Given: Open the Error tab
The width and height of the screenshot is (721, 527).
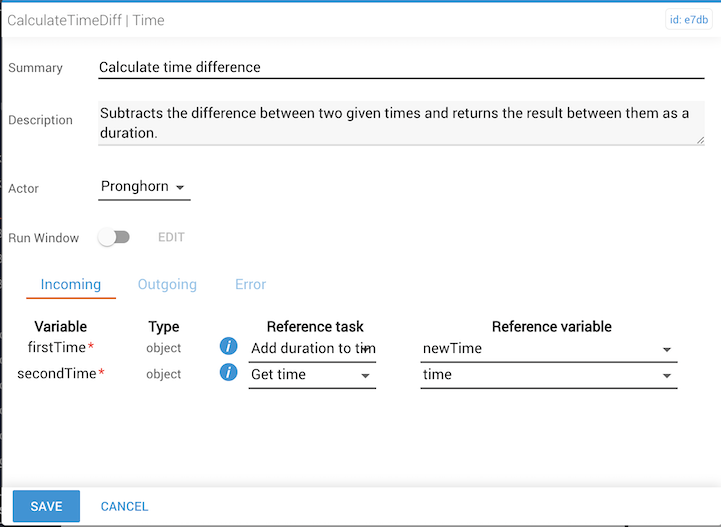Looking at the screenshot, I should tap(250, 284).
